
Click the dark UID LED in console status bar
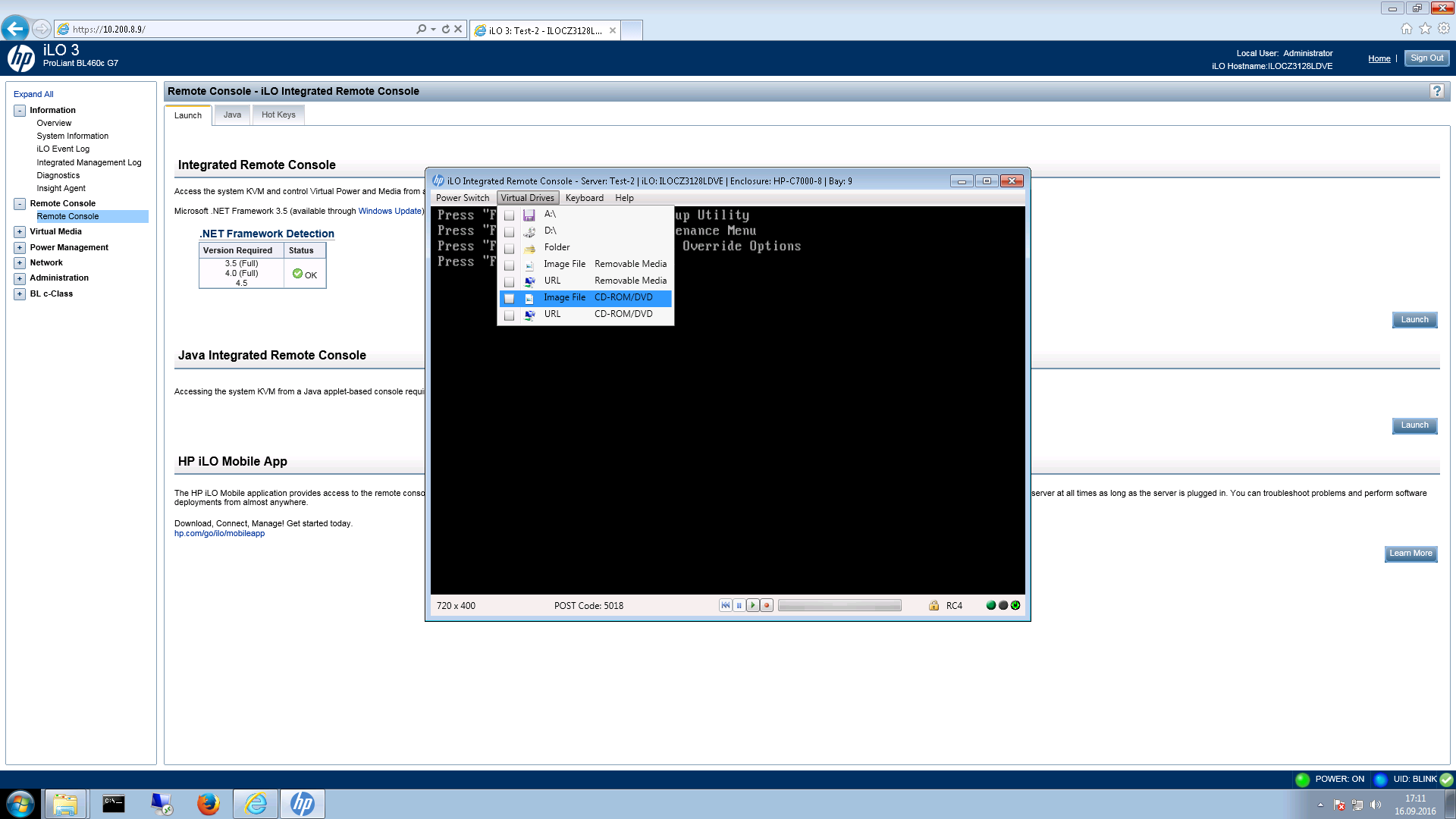[1003, 605]
